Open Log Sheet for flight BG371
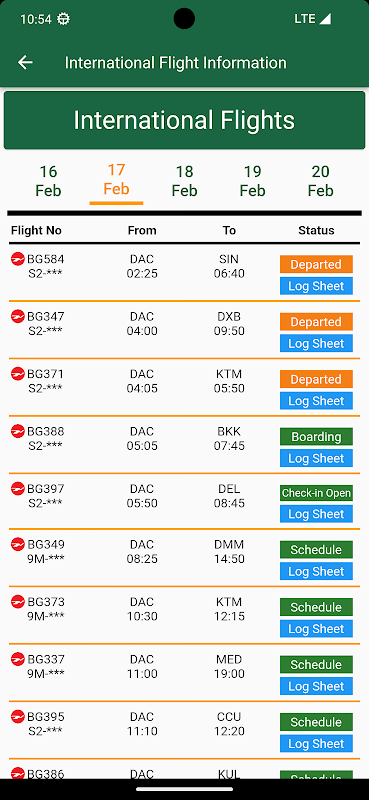This screenshot has height=800, width=369. coord(316,401)
